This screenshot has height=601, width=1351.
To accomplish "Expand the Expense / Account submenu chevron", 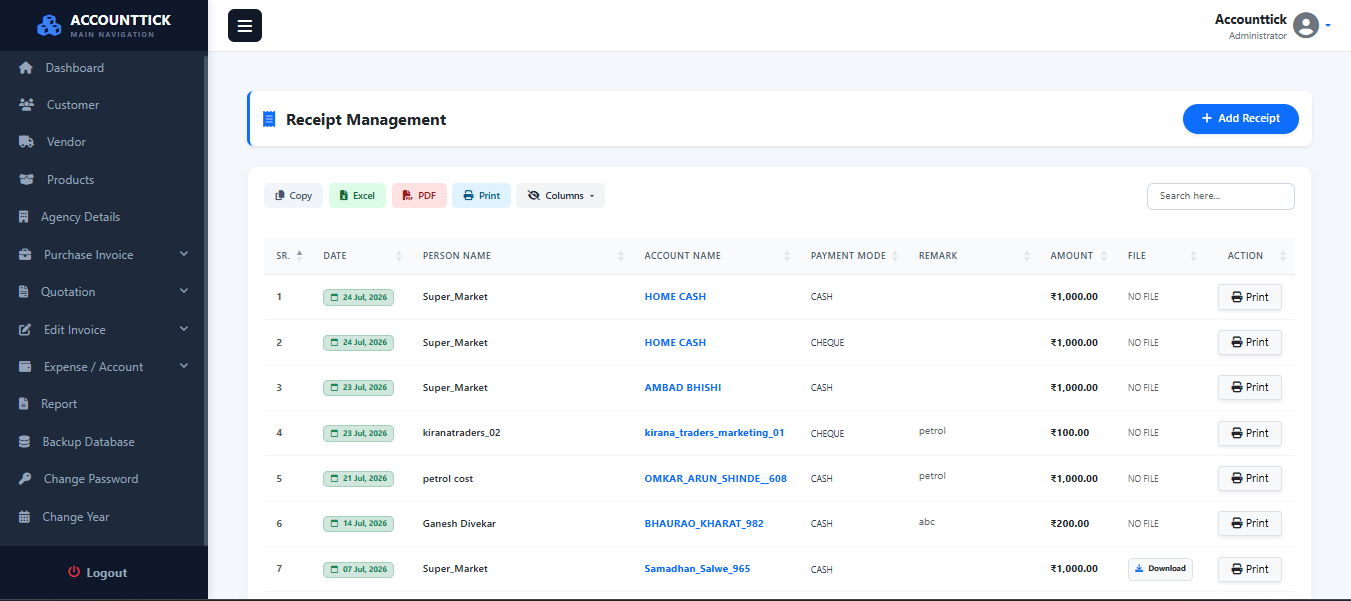I will pos(184,366).
